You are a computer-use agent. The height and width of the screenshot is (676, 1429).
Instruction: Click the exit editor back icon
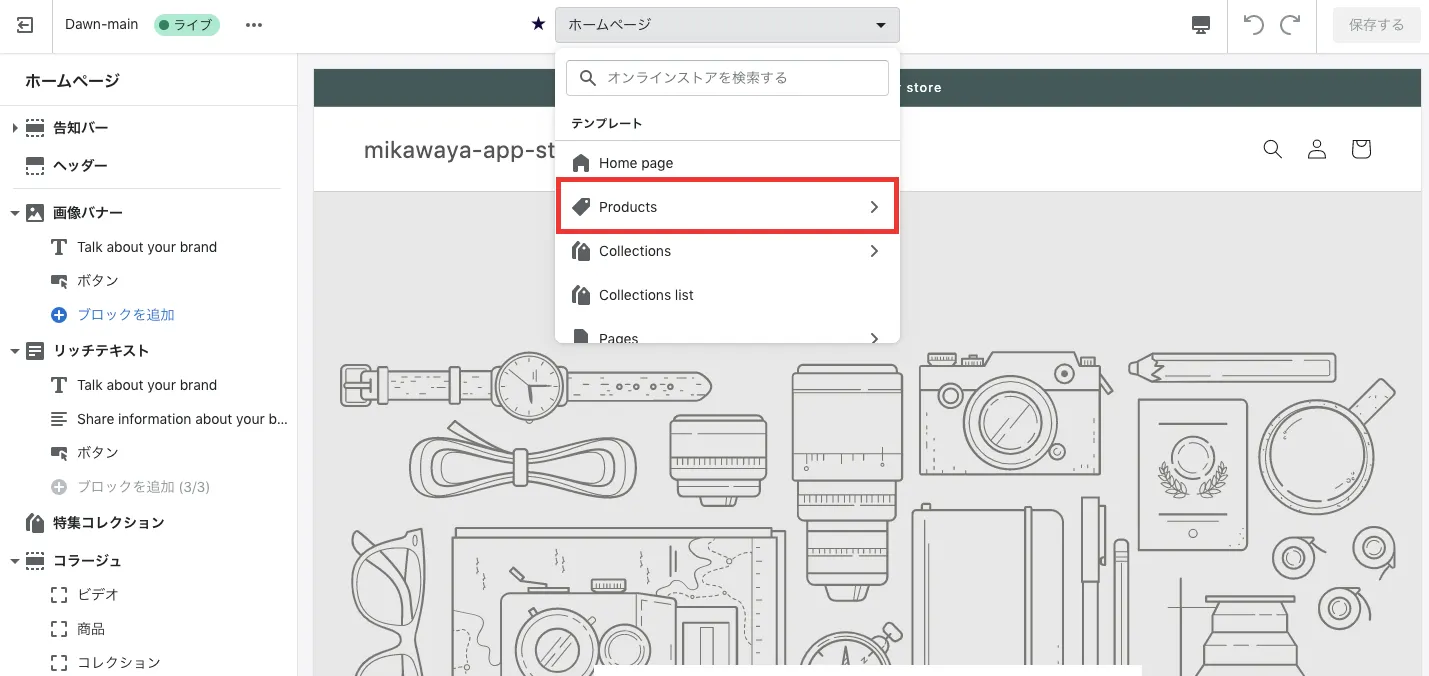[25, 25]
